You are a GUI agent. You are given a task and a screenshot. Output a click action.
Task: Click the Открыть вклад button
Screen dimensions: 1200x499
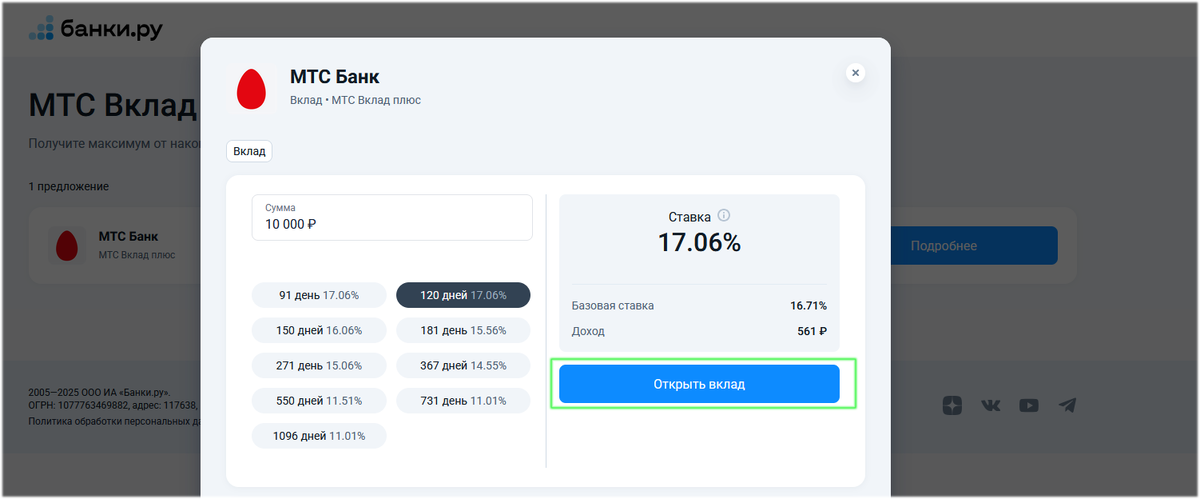[x=699, y=384]
